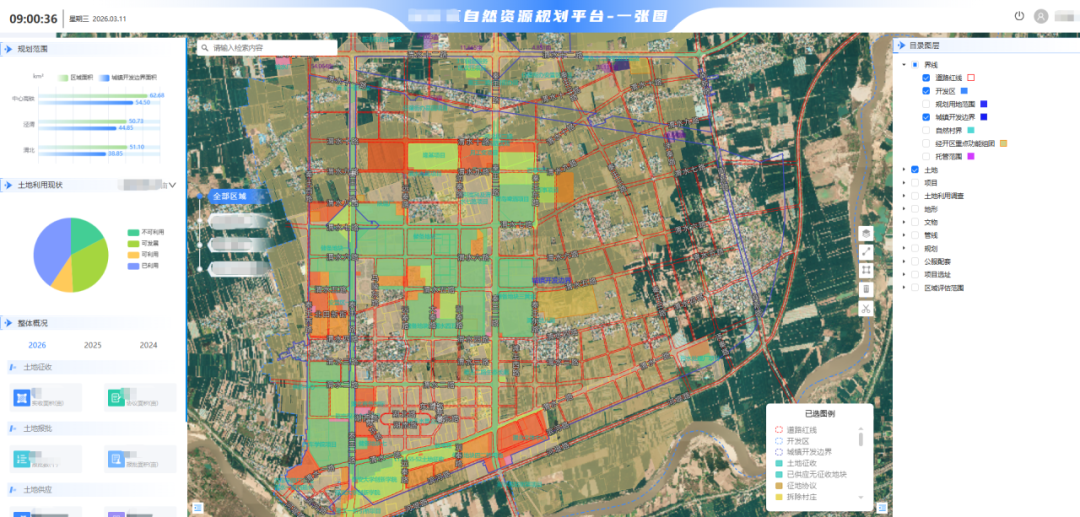Screen dimensions: 1080x517
Task: Switch to the 2024 year tab
Action: (148, 345)
